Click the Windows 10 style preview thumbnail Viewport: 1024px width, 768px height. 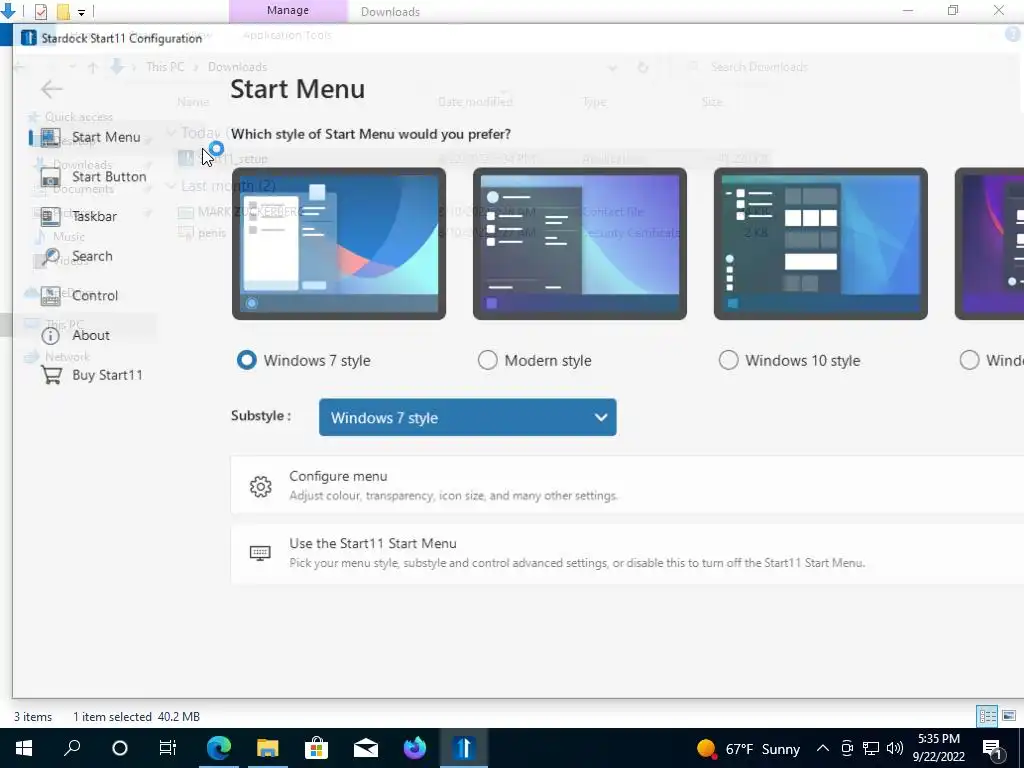click(821, 244)
